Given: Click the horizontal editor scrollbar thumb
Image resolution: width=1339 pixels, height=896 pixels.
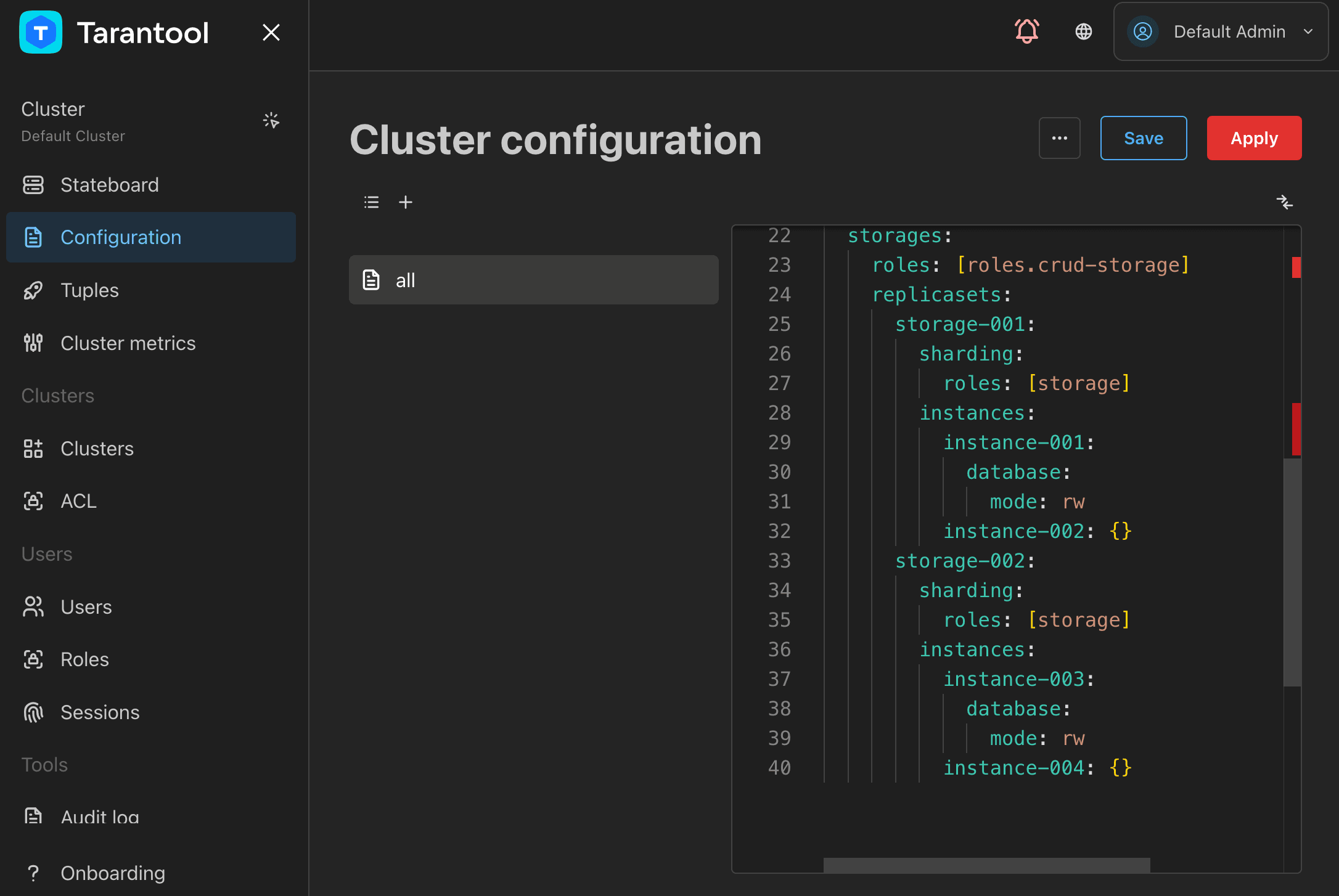Looking at the screenshot, I should tap(986, 865).
